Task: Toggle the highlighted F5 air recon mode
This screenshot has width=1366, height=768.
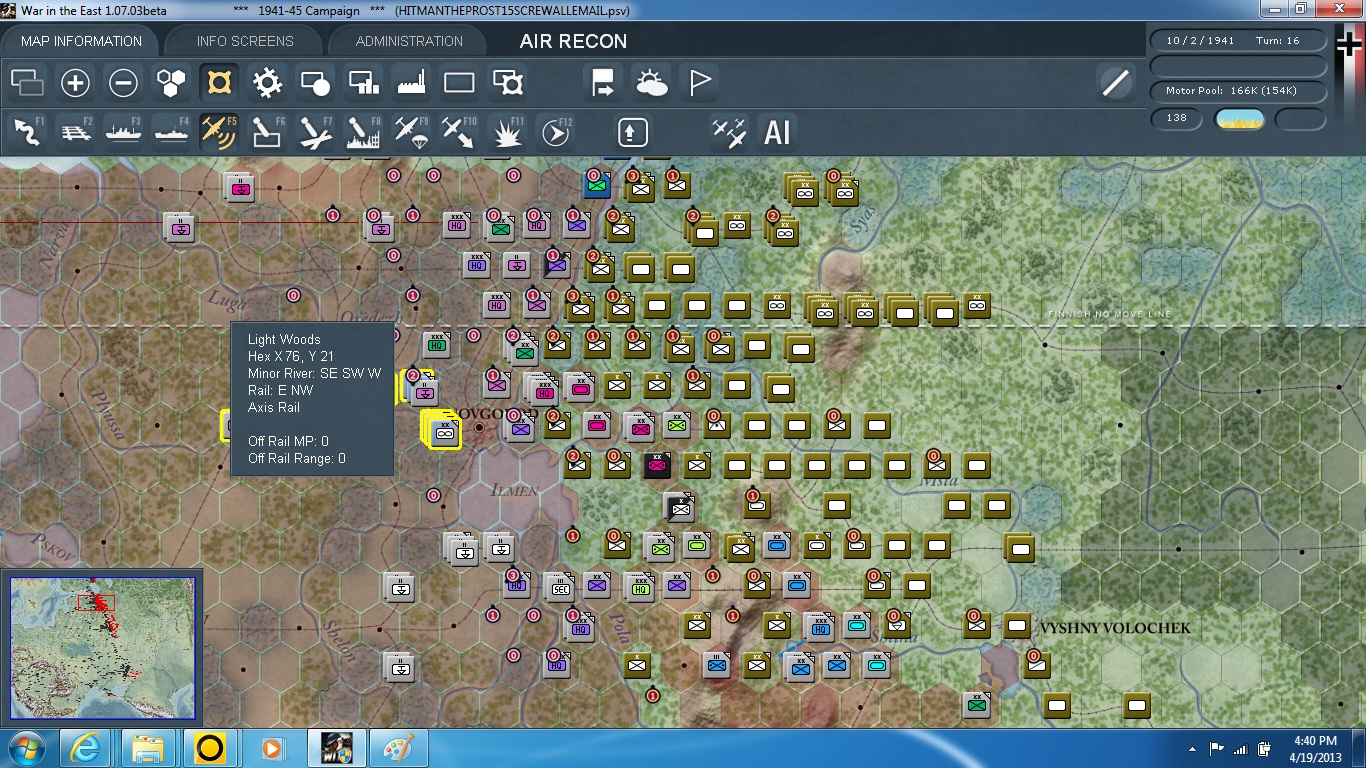Action: point(219,131)
